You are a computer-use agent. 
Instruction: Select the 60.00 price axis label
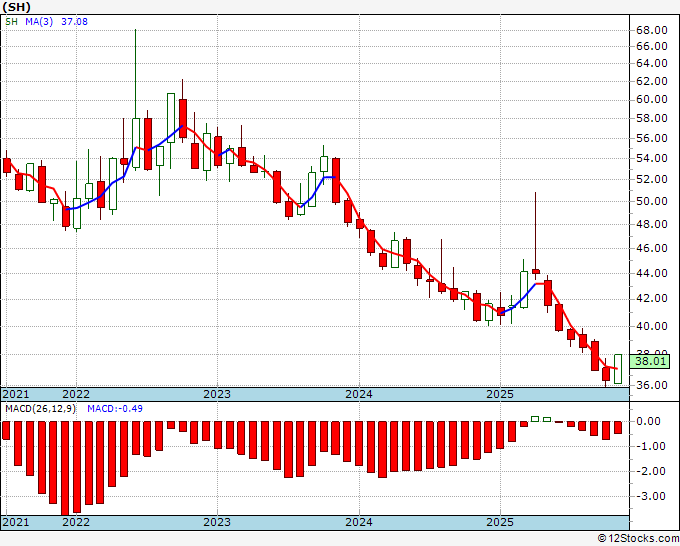point(651,99)
